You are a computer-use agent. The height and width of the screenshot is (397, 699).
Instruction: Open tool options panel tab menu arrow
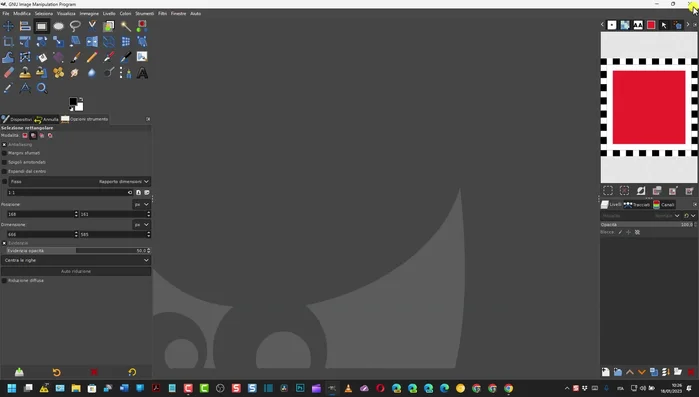tap(148, 119)
